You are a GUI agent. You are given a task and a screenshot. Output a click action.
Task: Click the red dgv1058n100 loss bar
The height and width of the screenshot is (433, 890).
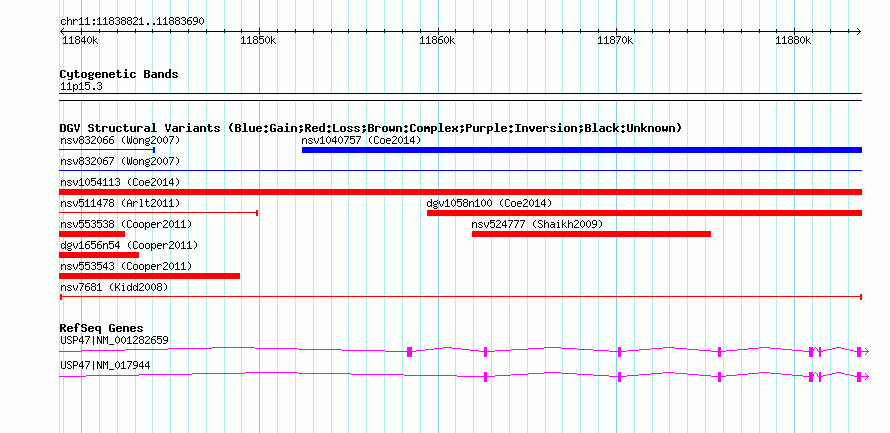(644, 213)
